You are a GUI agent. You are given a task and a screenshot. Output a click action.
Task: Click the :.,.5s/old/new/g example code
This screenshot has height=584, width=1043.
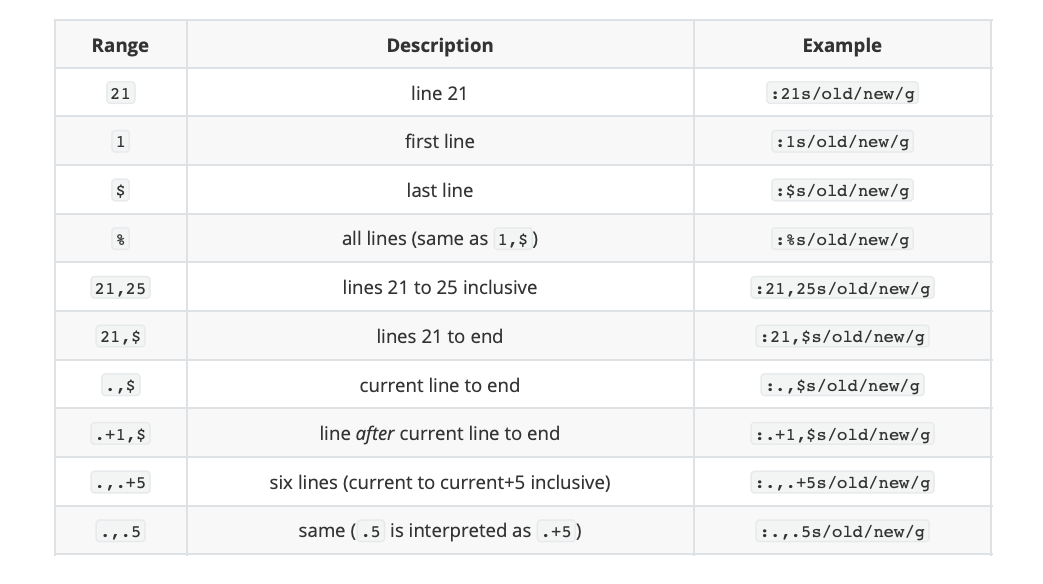tap(842, 531)
